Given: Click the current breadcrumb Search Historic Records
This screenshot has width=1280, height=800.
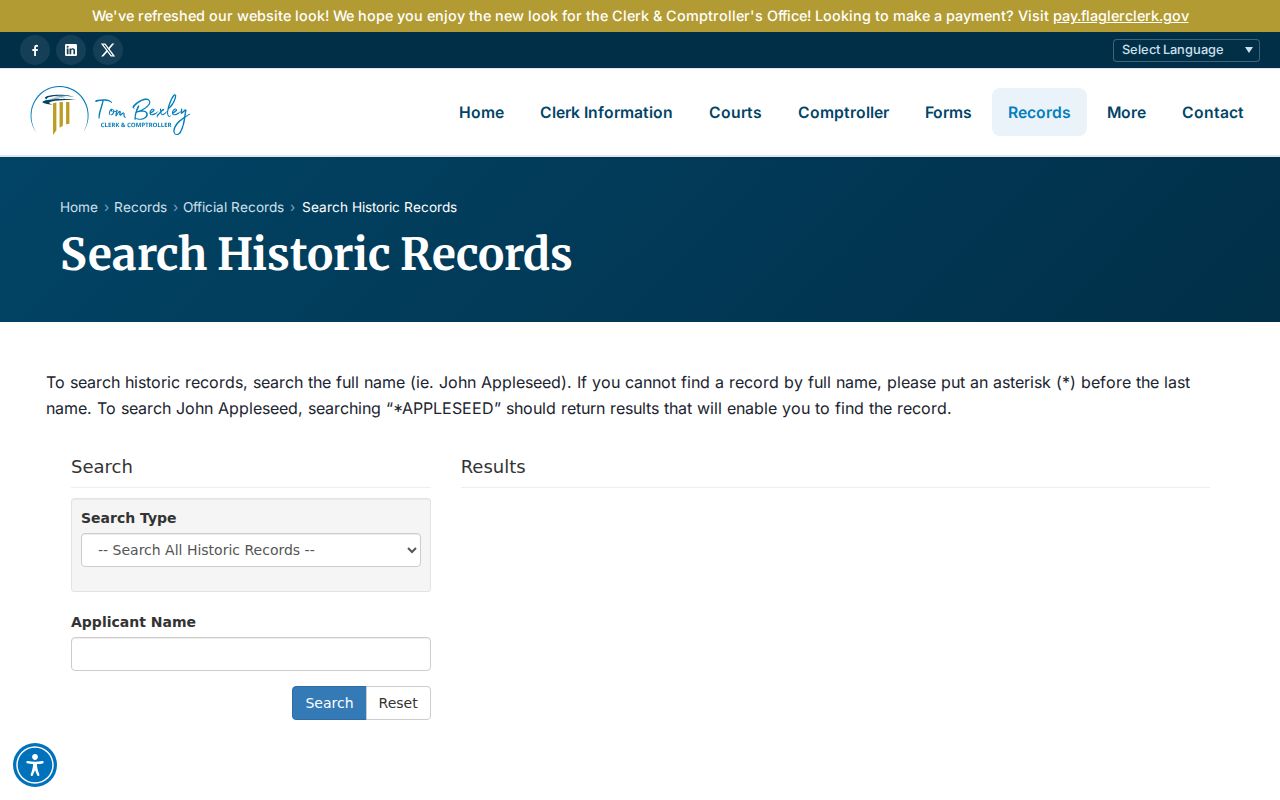Looking at the screenshot, I should pos(379,207).
